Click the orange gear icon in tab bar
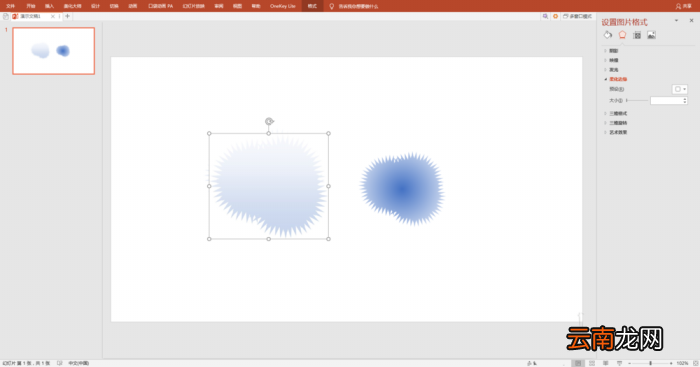700x367 pixels. click(x=555, y=16)
